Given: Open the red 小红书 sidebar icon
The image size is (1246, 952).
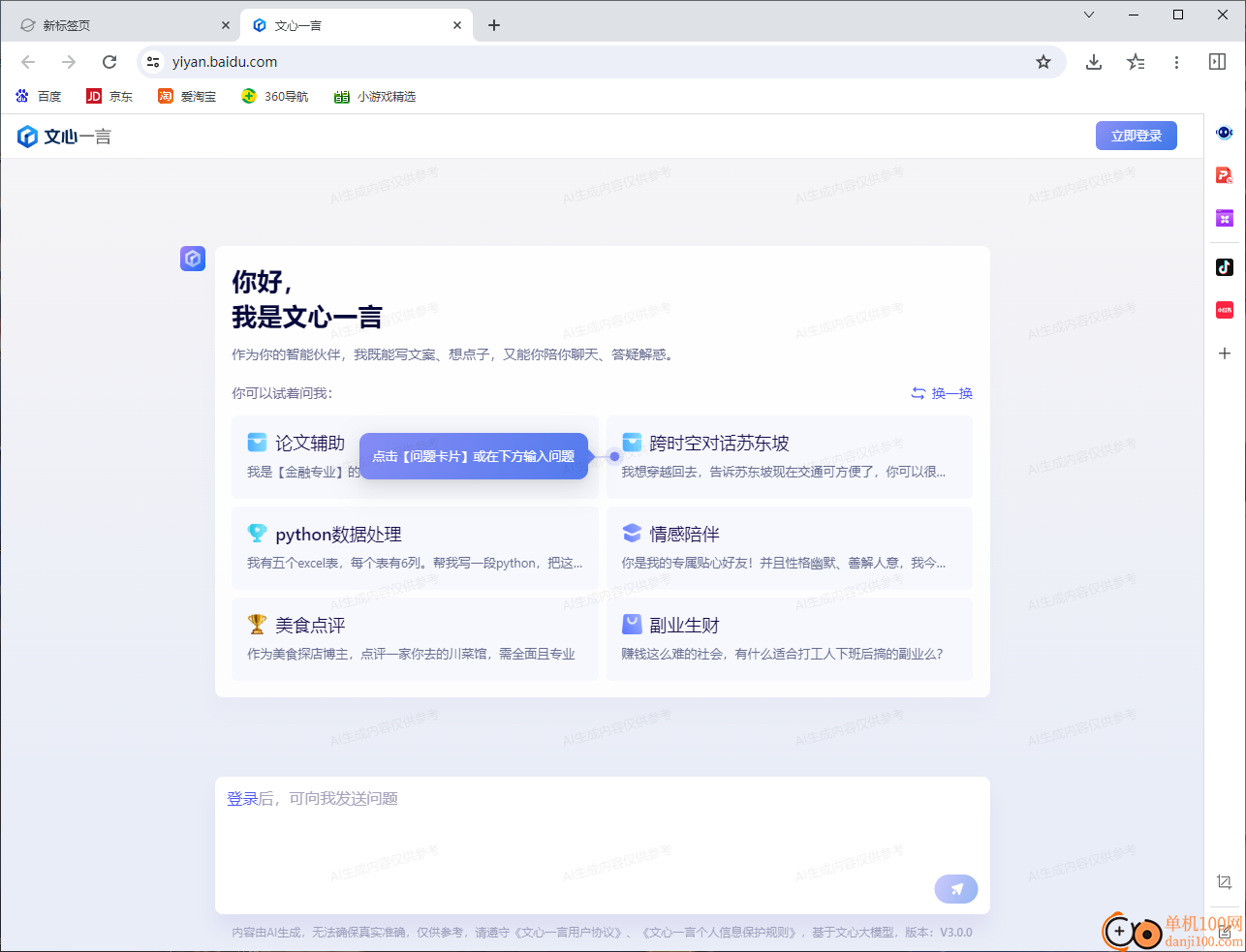Looking at the screenshot, I should (1225, 310).
